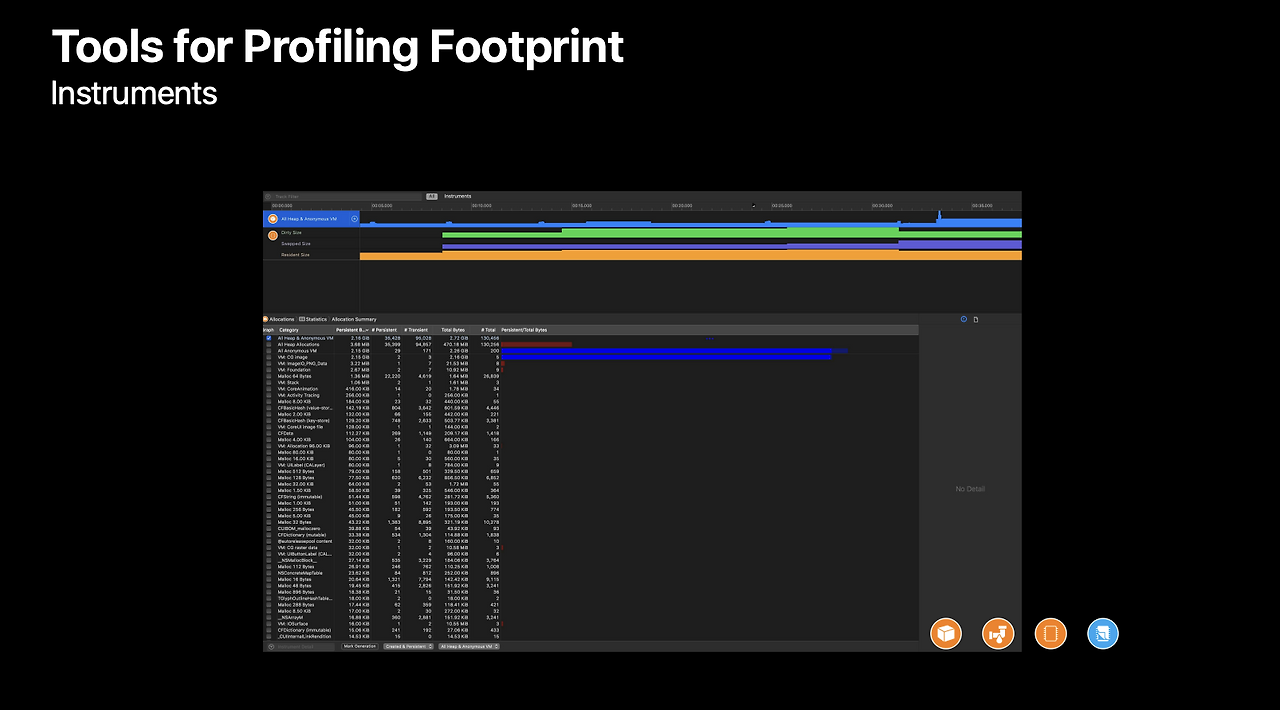This screenshot has width=1280, height=710.
Task: Select the VM: ImageIO_PNG_Data row
Action: point(590,364)
